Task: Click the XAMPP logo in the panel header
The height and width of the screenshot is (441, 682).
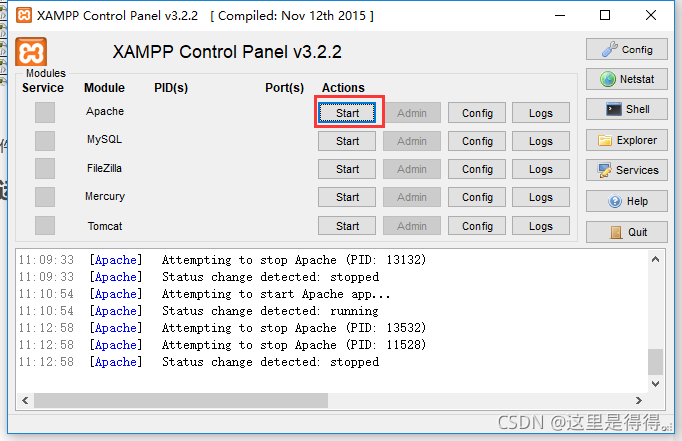Action: click(31, 52)
